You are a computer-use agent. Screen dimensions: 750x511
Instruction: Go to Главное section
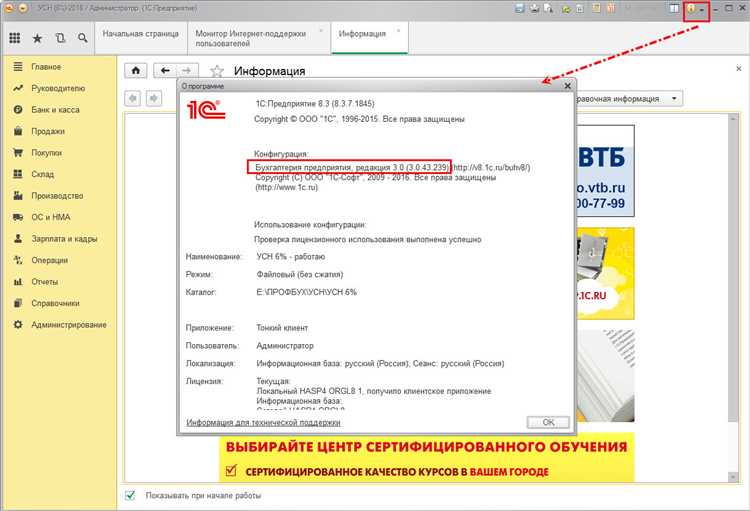[x=46, y=67]
